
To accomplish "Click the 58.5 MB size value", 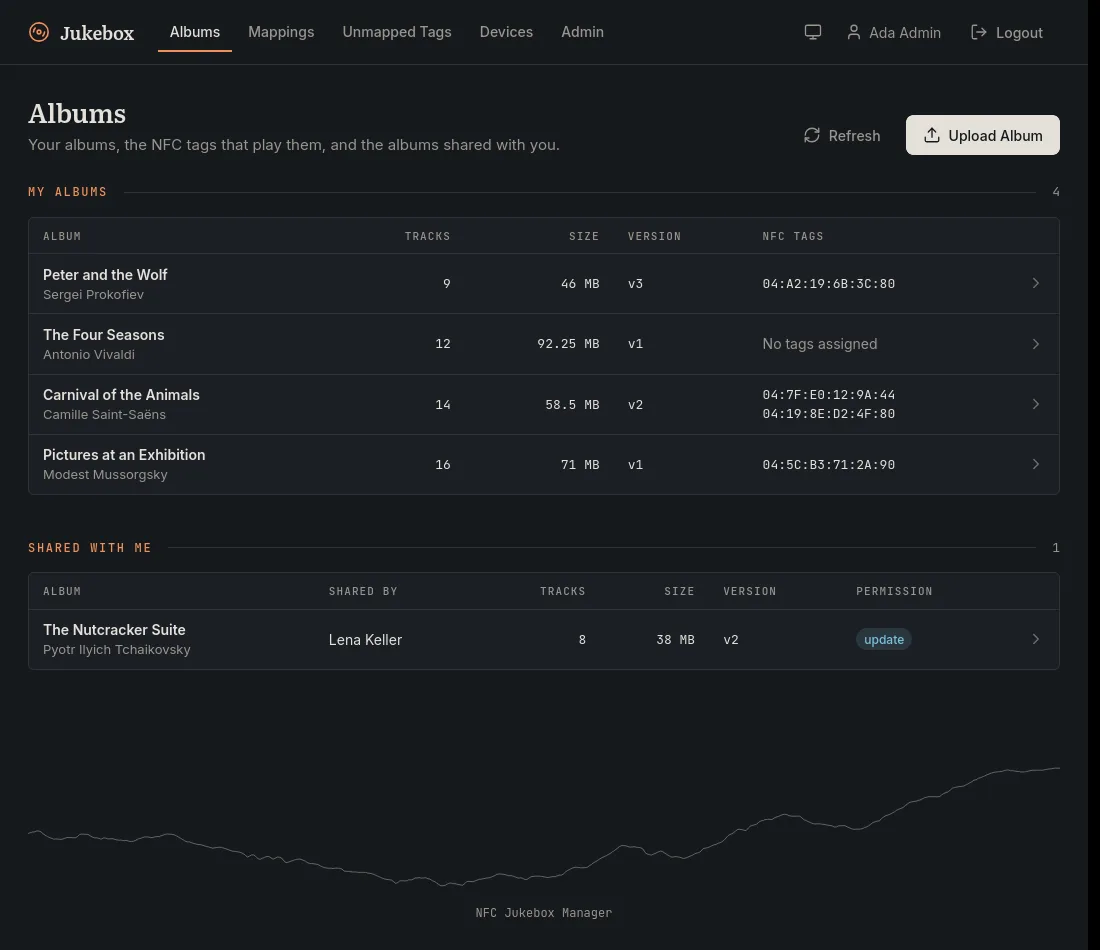I will tap(572, 405).
